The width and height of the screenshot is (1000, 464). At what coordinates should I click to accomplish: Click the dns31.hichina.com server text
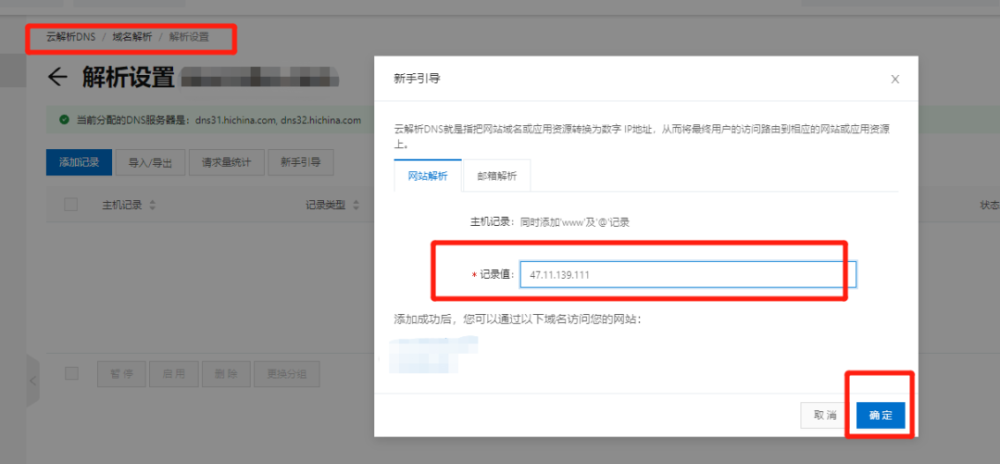[235, 119]
